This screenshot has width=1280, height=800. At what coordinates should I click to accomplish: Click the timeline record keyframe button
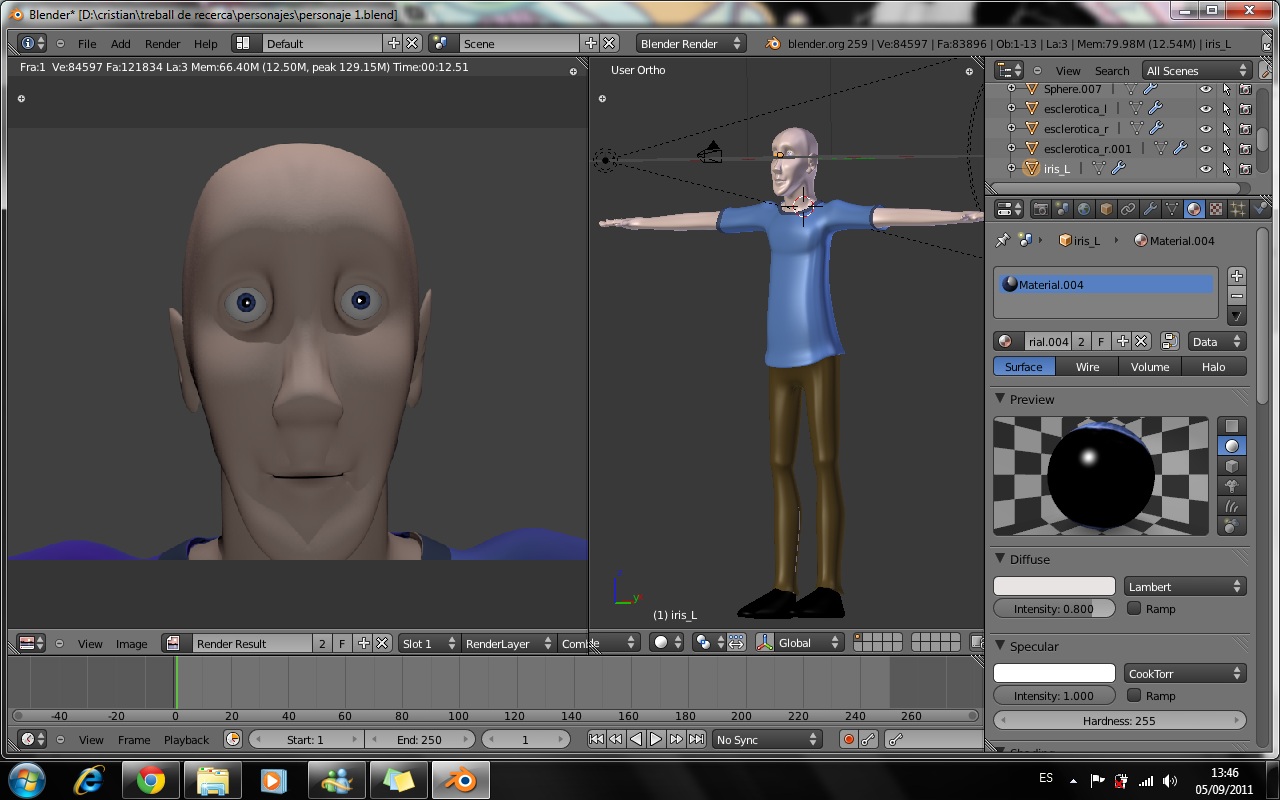[x=848, y=740]
